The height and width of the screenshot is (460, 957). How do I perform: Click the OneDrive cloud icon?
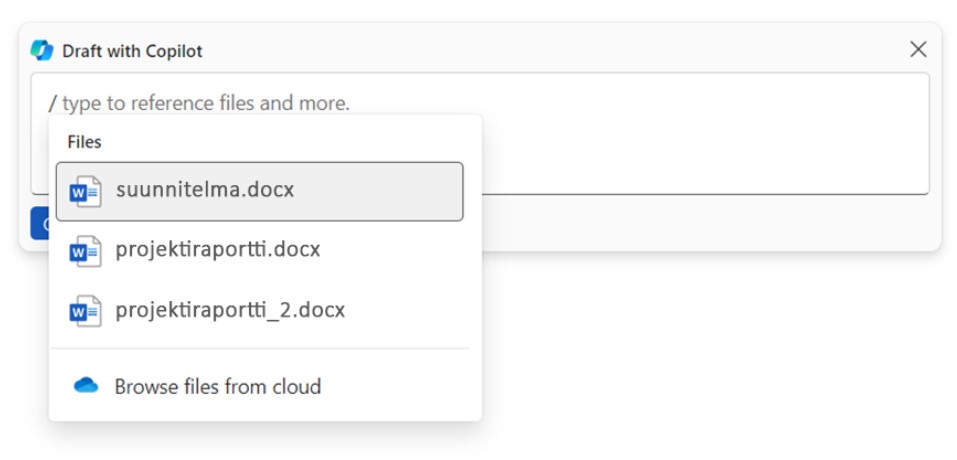(x=87, y=386)
